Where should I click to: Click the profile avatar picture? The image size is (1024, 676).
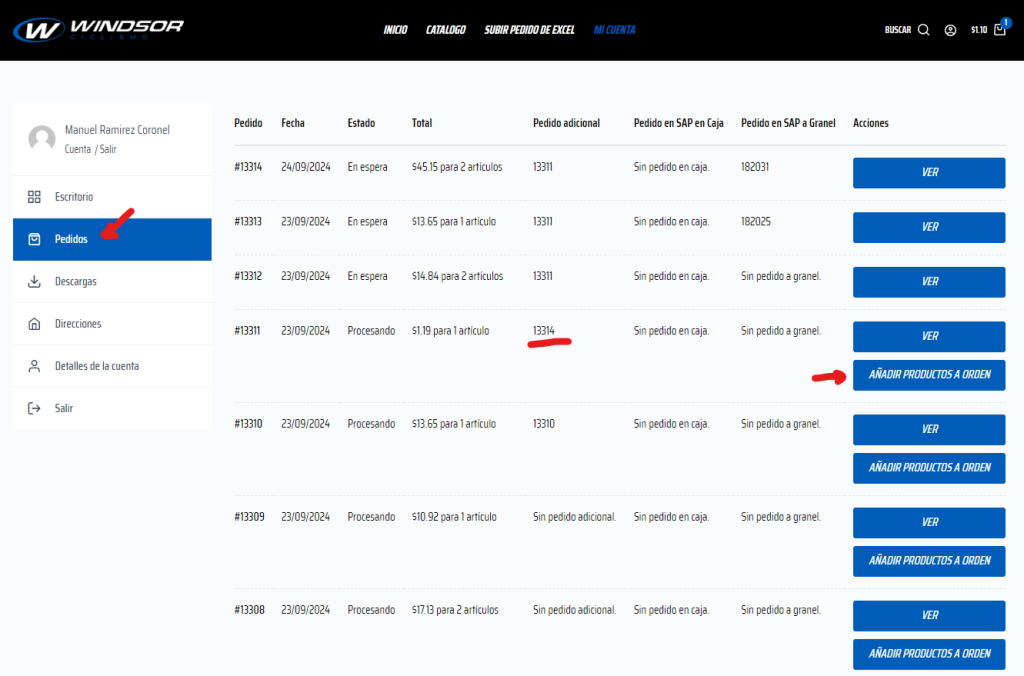tap(42, 139)
